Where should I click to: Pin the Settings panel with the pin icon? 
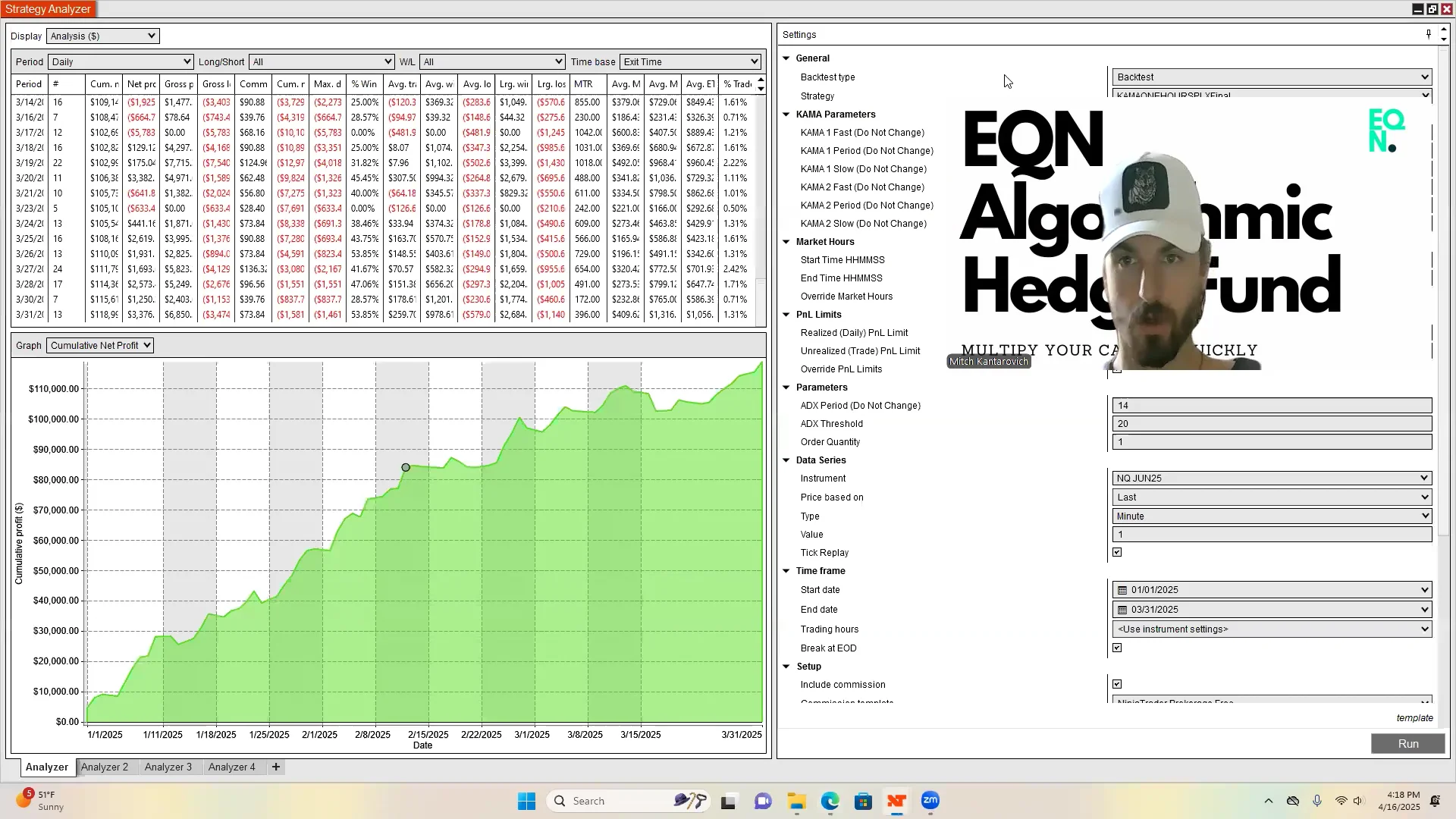coord(1428,34)
